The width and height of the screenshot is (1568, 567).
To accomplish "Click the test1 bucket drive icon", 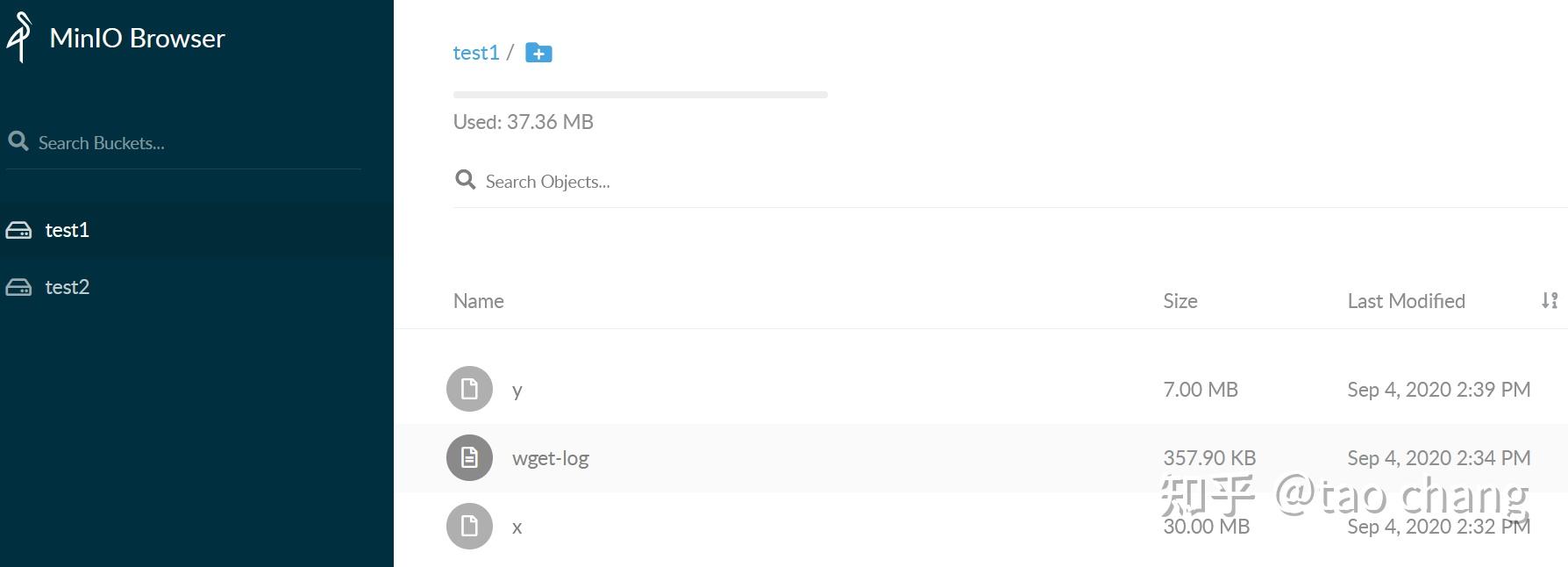I will pos(18,230).
